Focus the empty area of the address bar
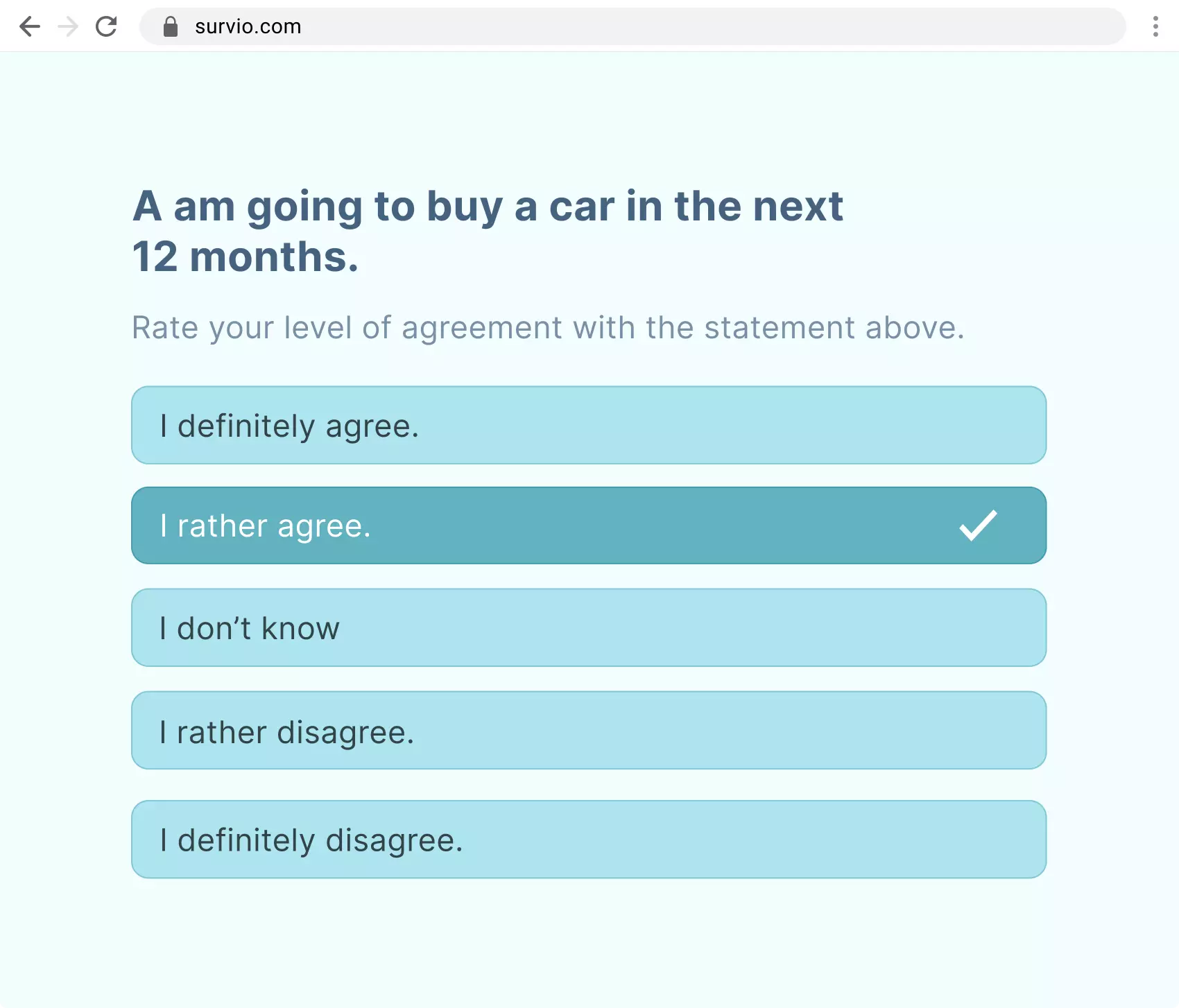1179x1008 pixels. tap(694, 27)
